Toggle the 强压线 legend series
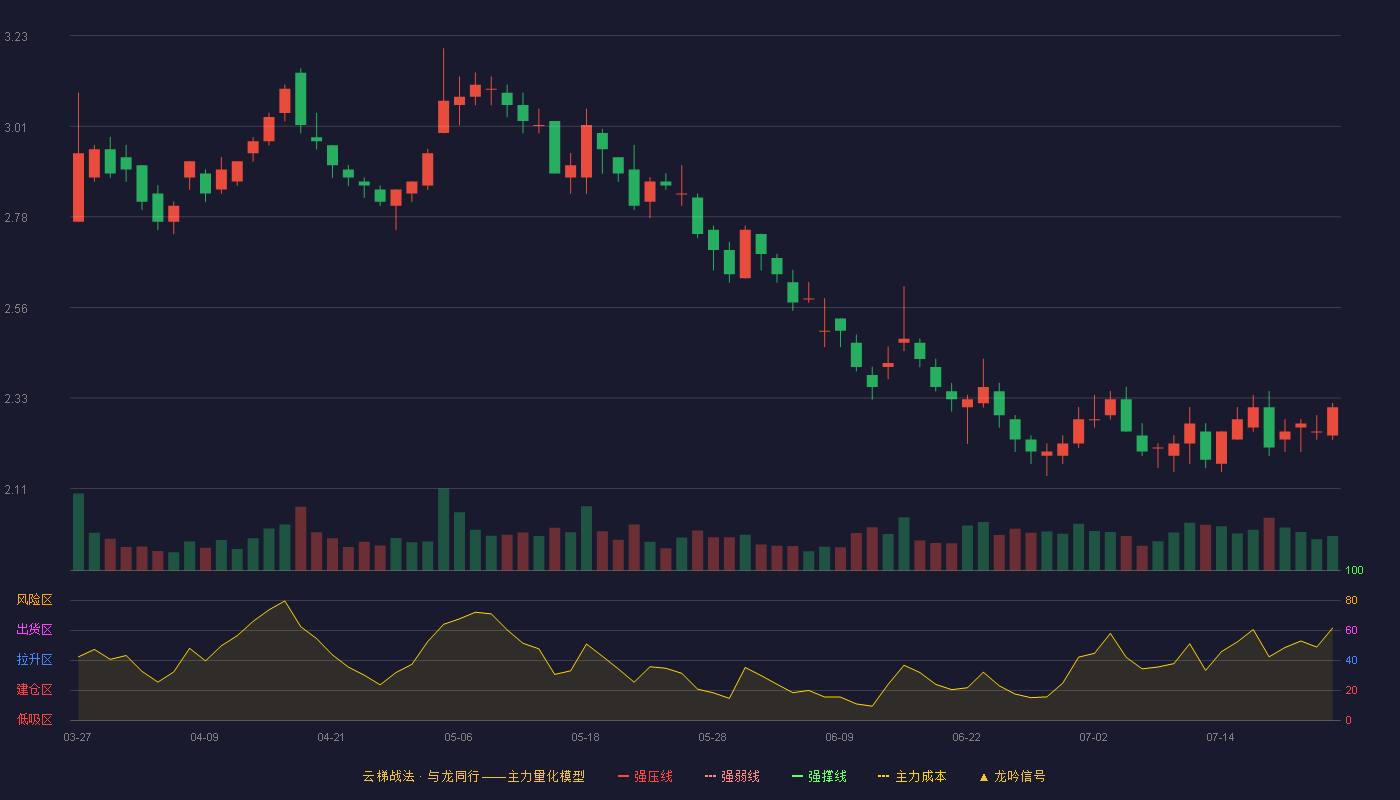 [x=645, y=776]
